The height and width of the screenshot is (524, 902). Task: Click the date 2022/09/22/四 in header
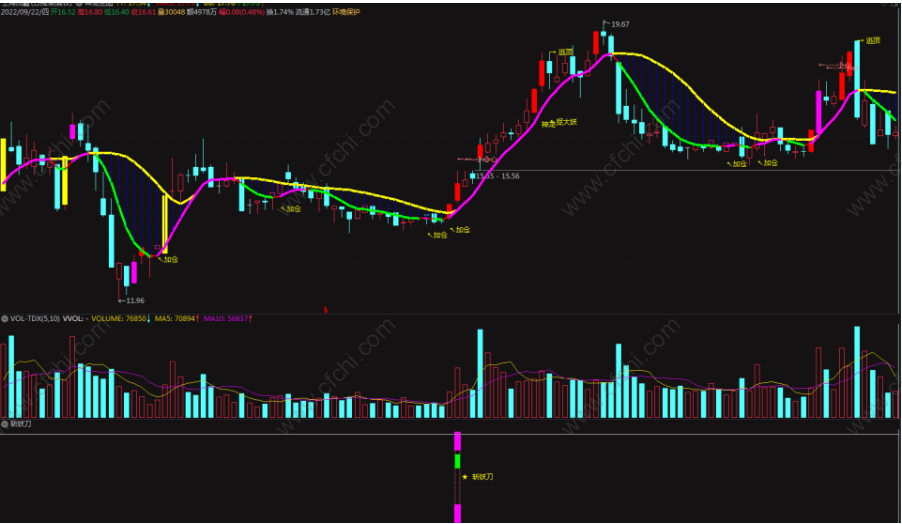[25, 12]
